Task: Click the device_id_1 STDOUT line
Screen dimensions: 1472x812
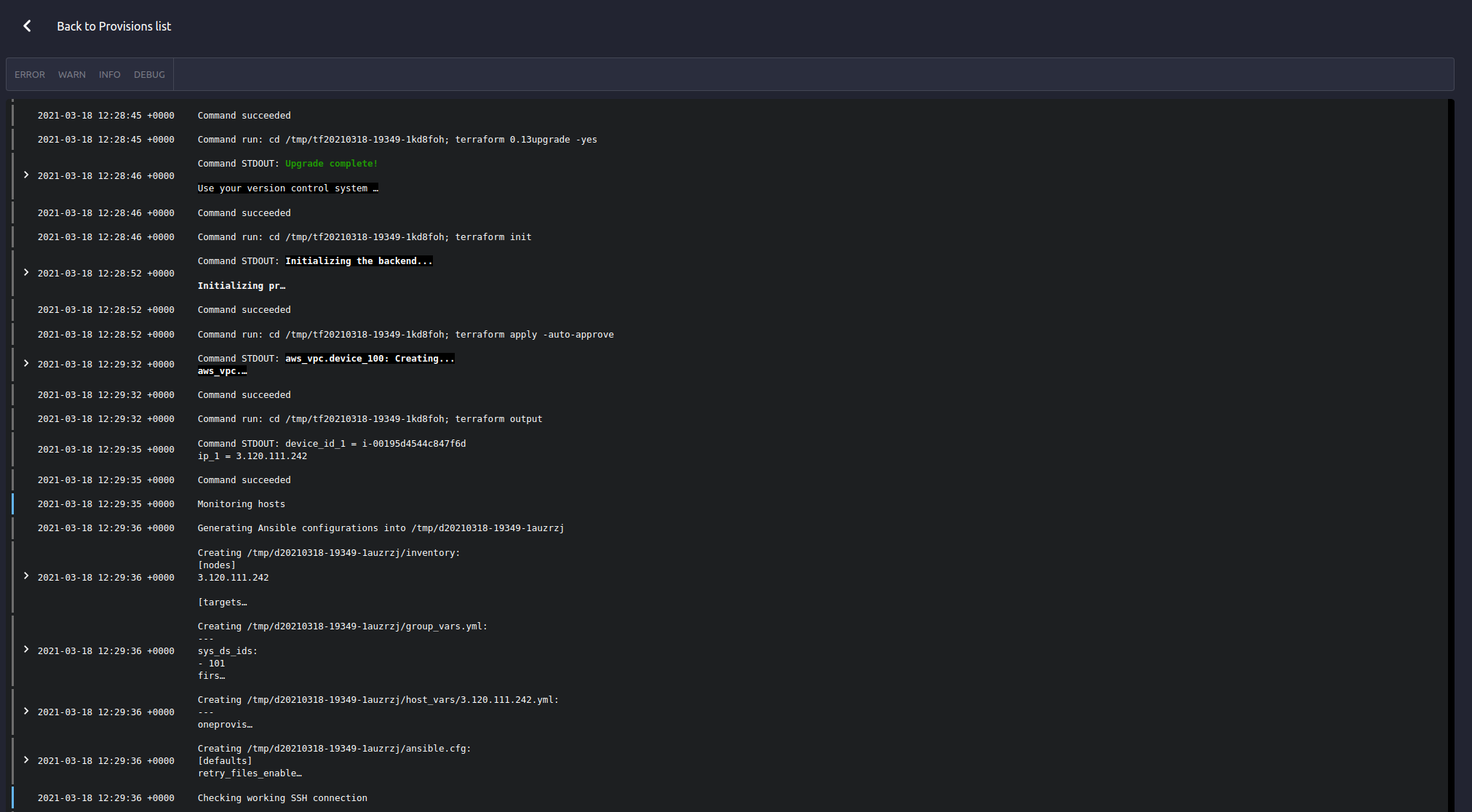Action: 332,444
